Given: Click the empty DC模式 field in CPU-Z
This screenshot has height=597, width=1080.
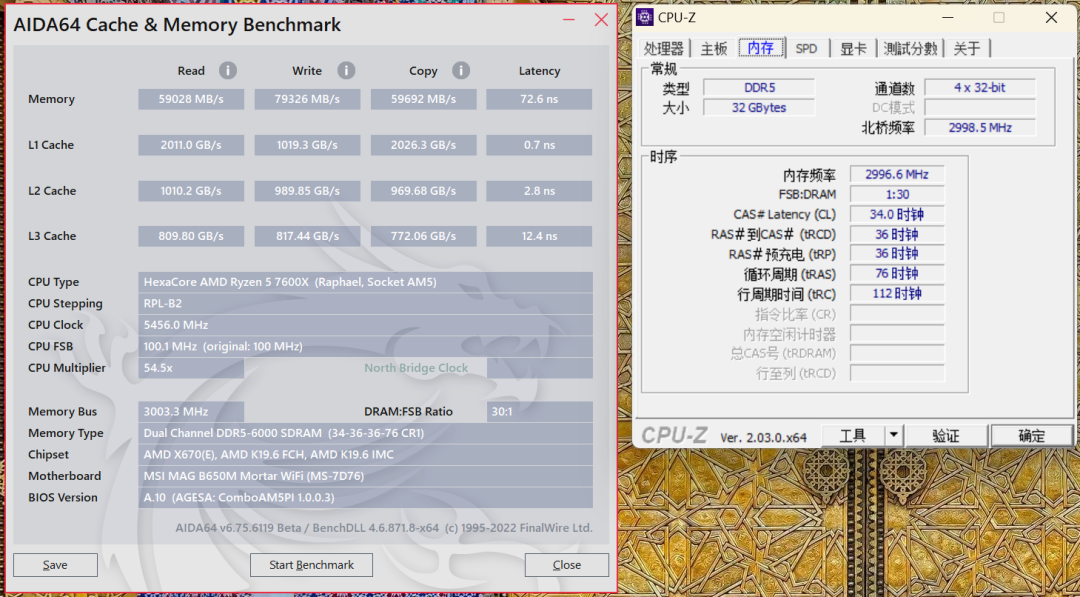Looking at the screenshot, I should [x=979, y=107].
